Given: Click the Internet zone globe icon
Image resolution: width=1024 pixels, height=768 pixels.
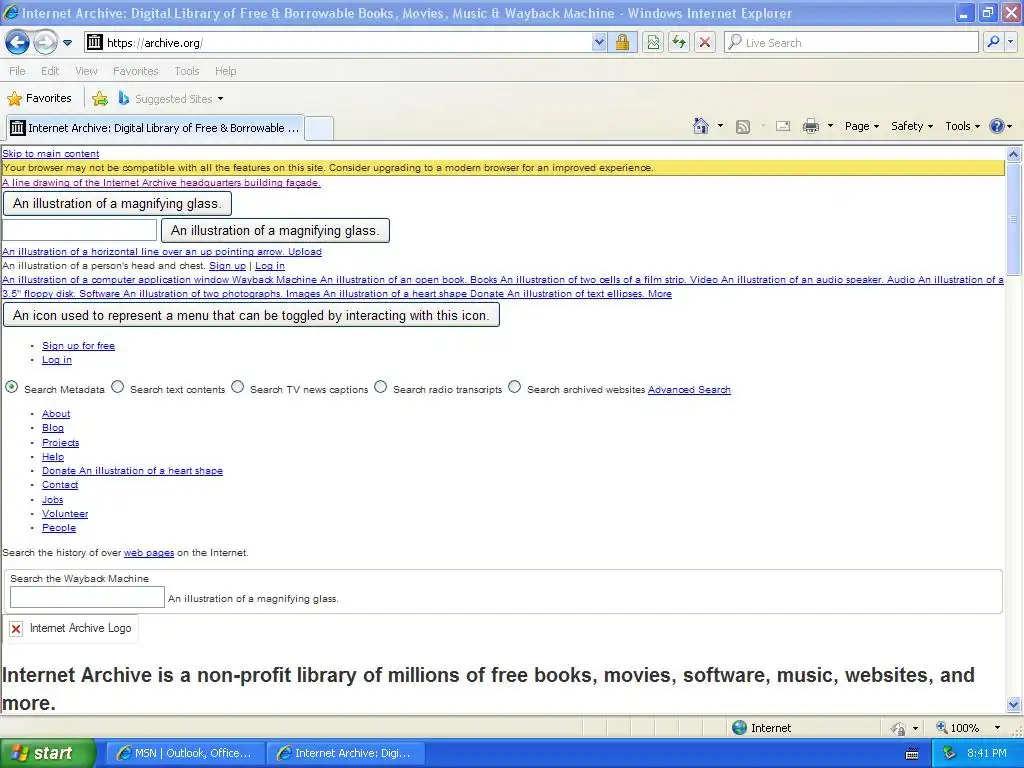Looking at the screenshot, I should (x=739, y=728).
